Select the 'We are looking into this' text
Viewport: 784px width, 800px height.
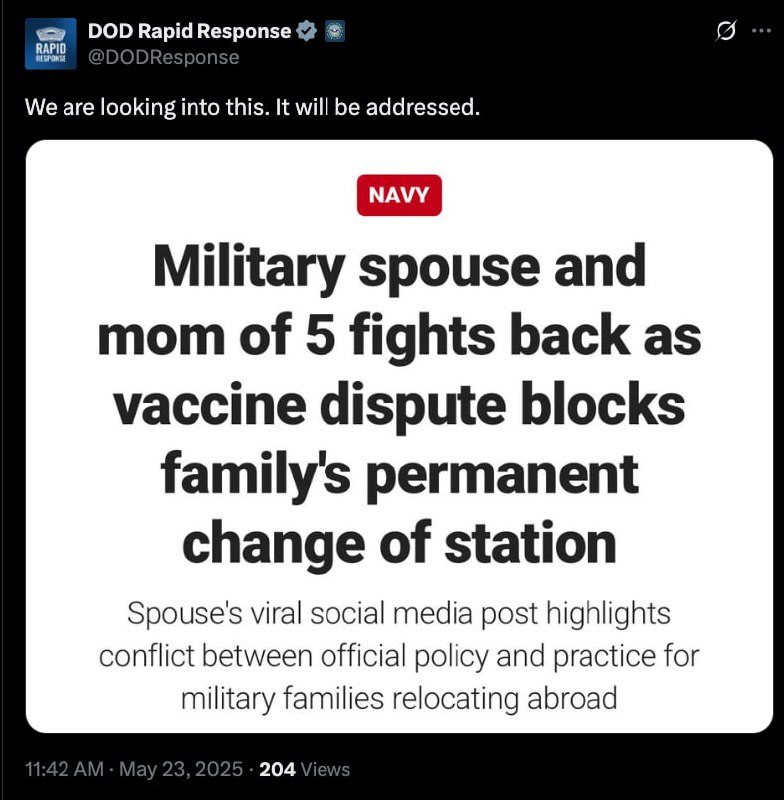click(x=147, y=107)
